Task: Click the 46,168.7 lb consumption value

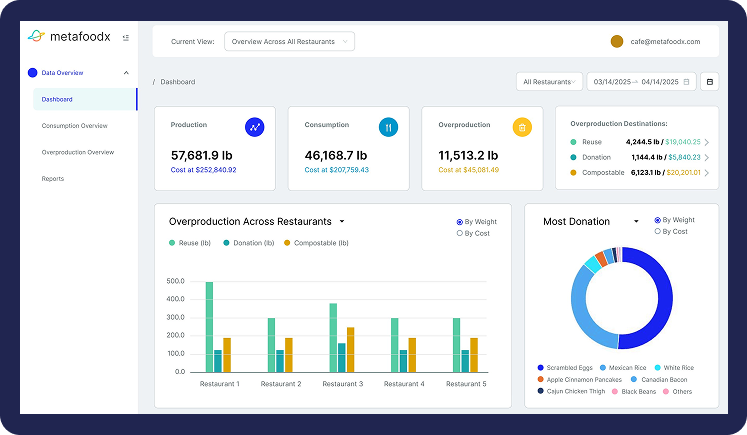Action: point(336,155)
